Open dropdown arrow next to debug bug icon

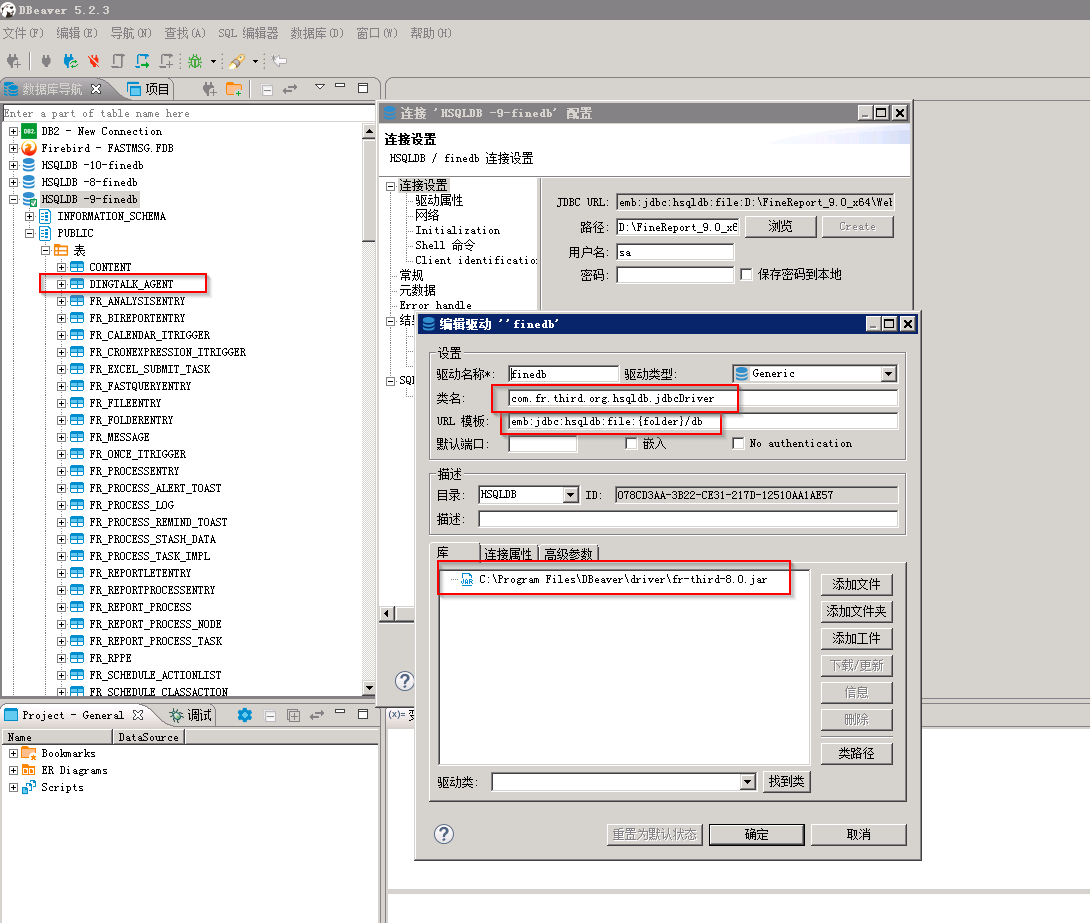click(213, 61)
